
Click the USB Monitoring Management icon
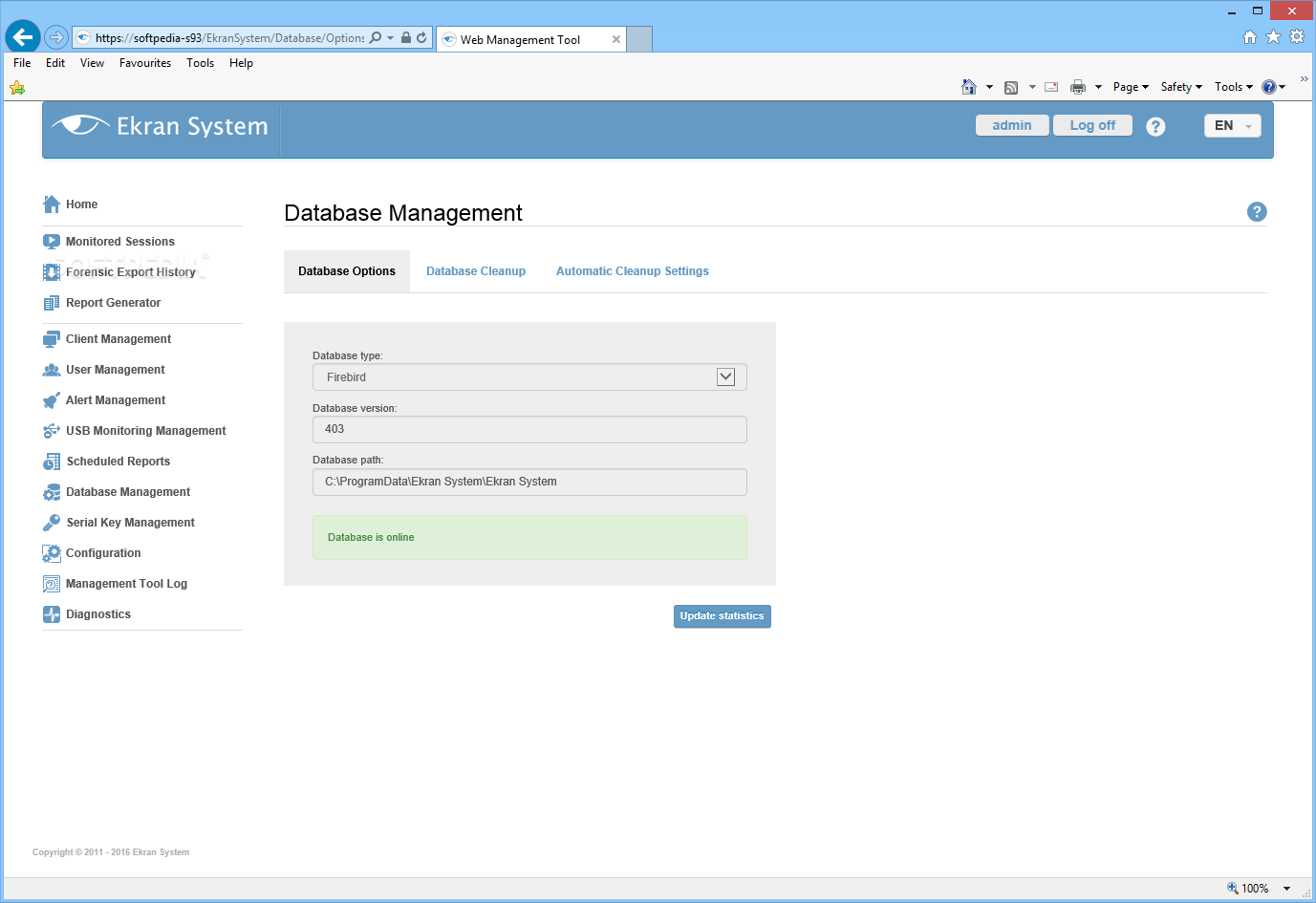(x=52, y=431)
